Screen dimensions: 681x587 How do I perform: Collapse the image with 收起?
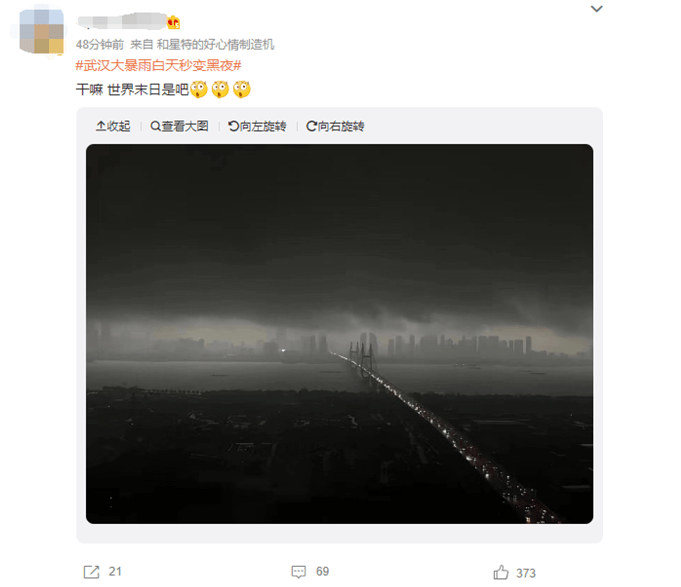tap(113, 126)
